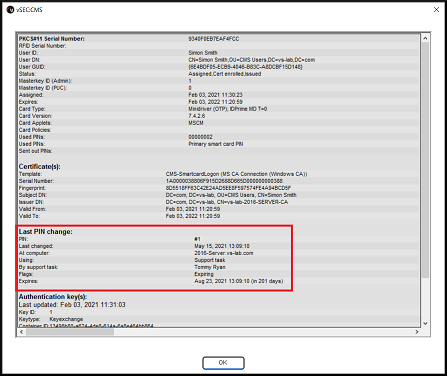Click the horizontal scrollbar right arrow
This screenshot has height=376, width=447.
click(417, 332)
